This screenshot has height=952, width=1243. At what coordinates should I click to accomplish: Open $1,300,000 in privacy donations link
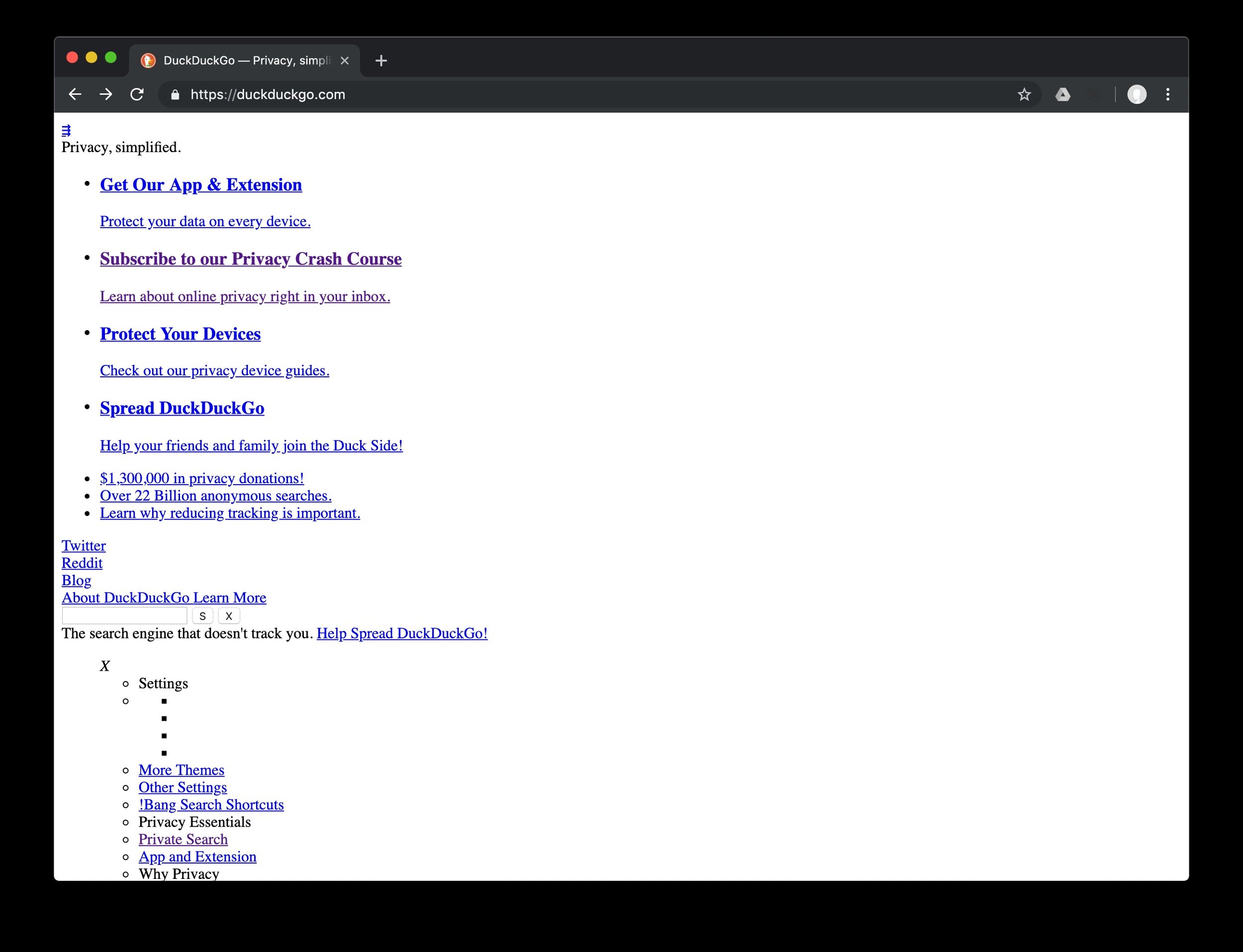point(202,478)
